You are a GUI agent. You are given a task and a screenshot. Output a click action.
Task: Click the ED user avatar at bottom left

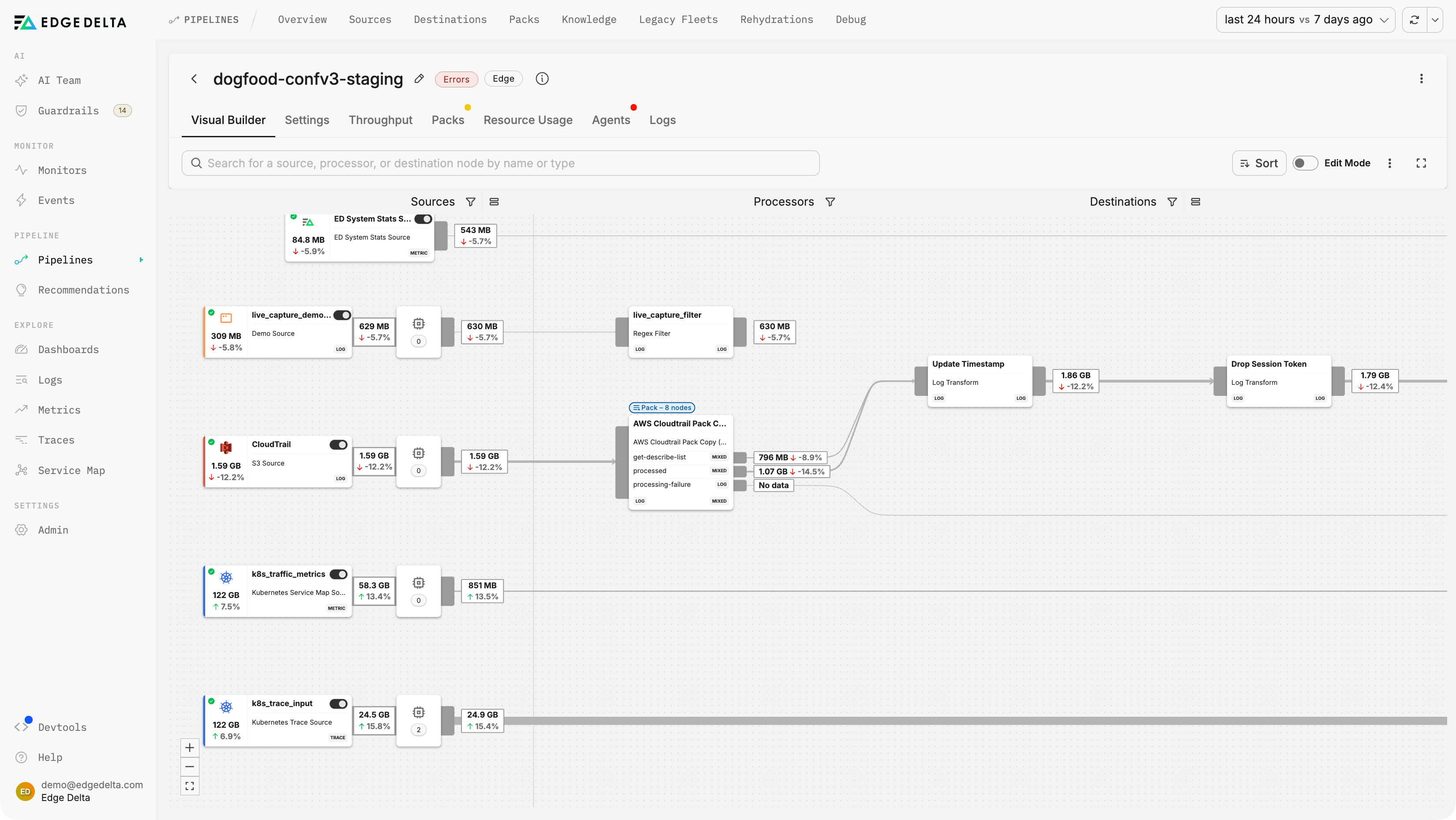pos(26,791)
